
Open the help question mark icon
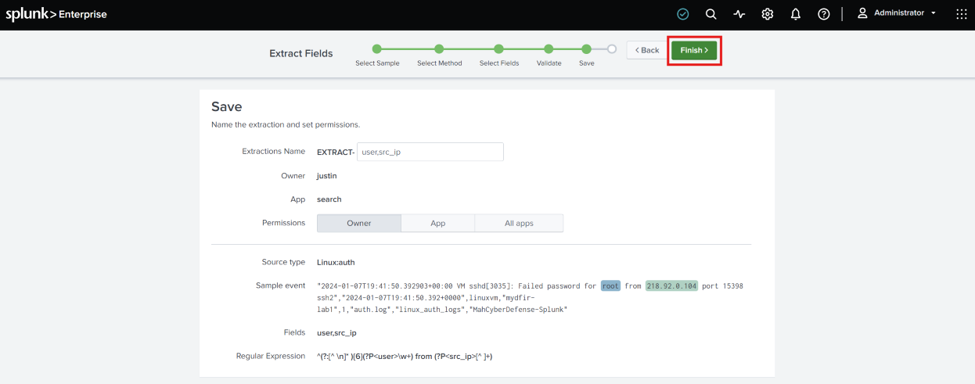tap(823, 14)
